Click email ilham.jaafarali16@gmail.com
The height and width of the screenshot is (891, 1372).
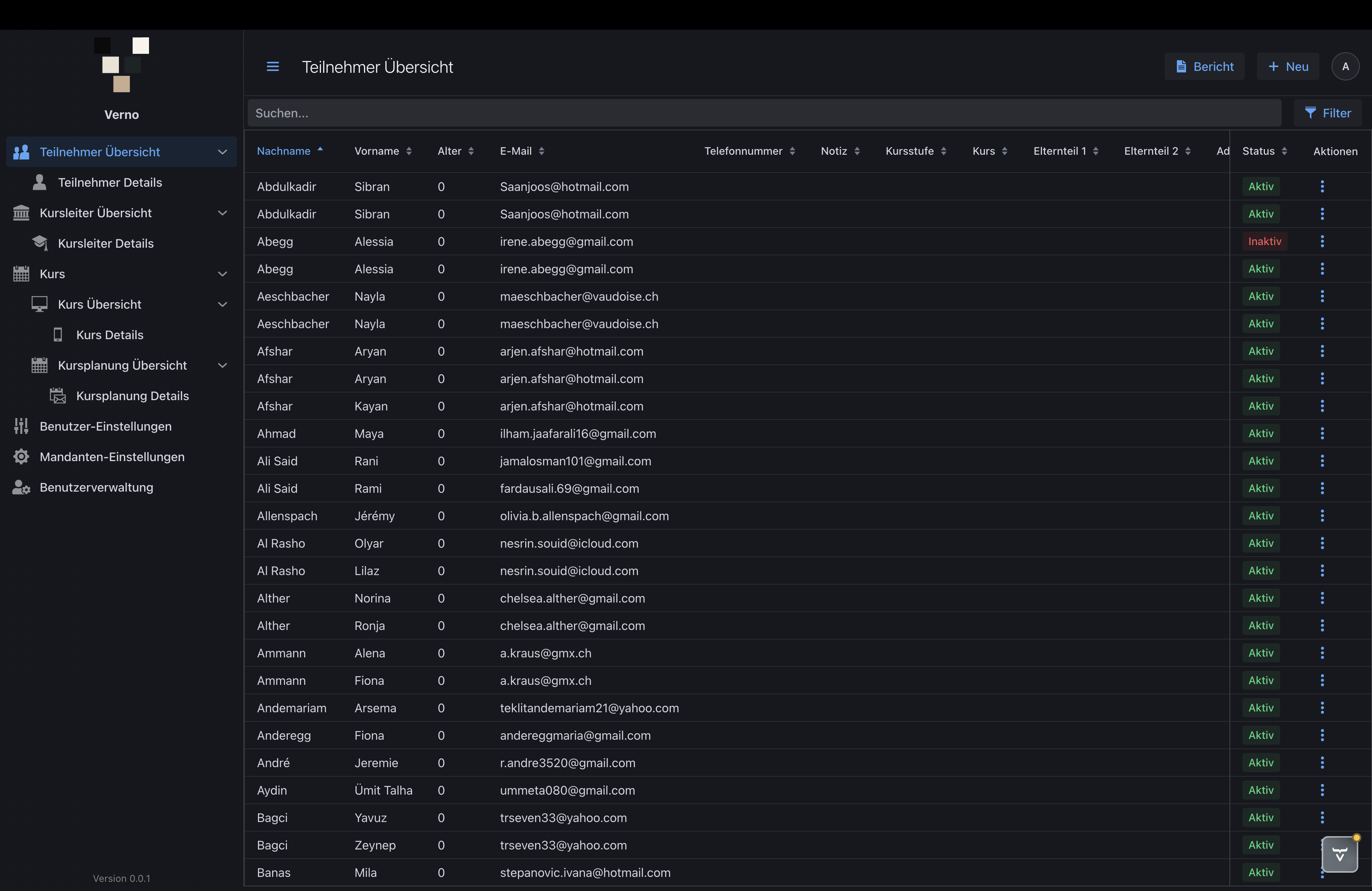(578, 433)
